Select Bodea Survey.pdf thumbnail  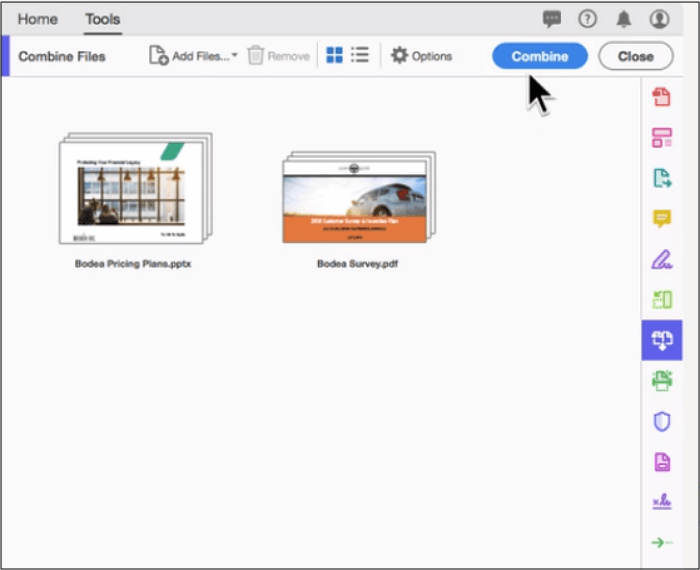pos(359,197)
